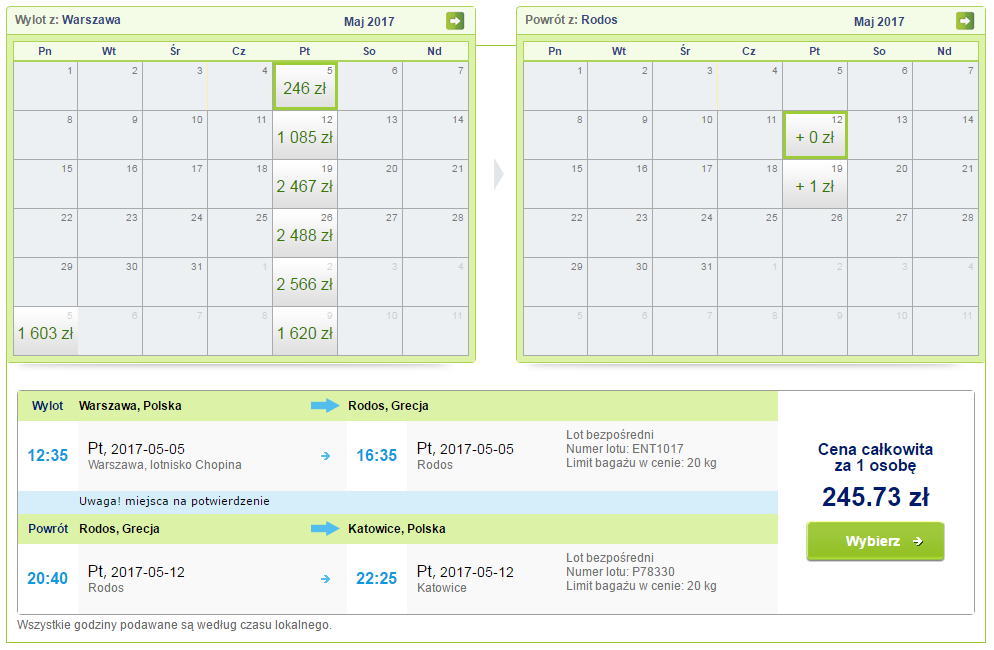Select departure price 246 zł on May 5
Screen dimensions: 994x650
click(x=305, y=86)
